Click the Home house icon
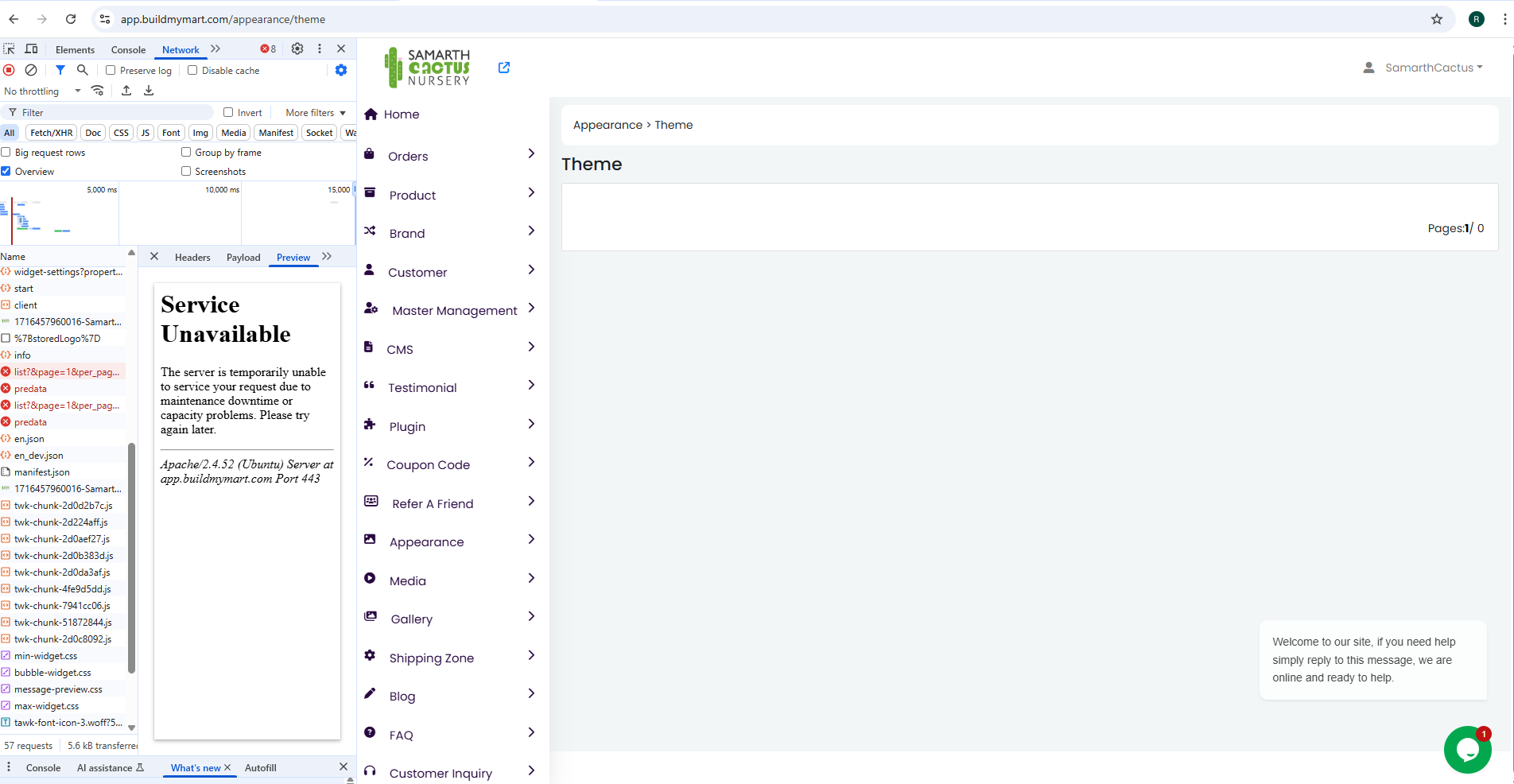Screen dimensions: 1514x784 371,114
